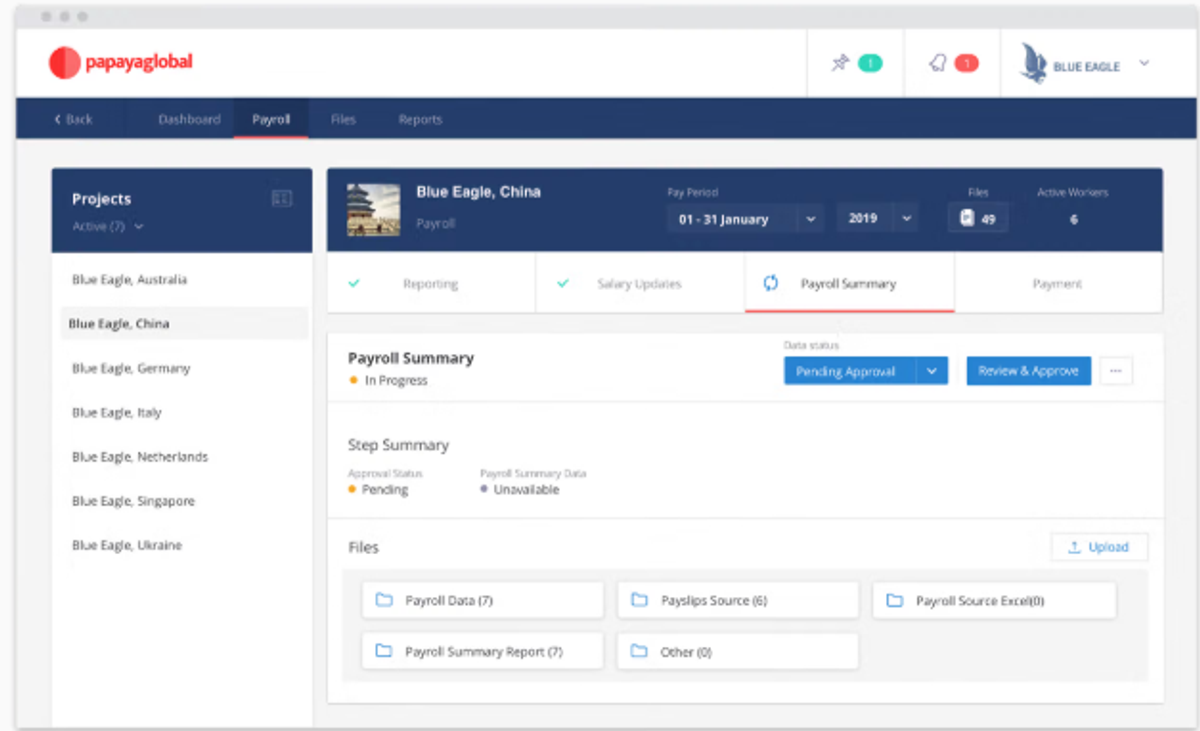Click the Reporting step checkmark icon
Screen dimensions: 1200x731
[354, 283]
